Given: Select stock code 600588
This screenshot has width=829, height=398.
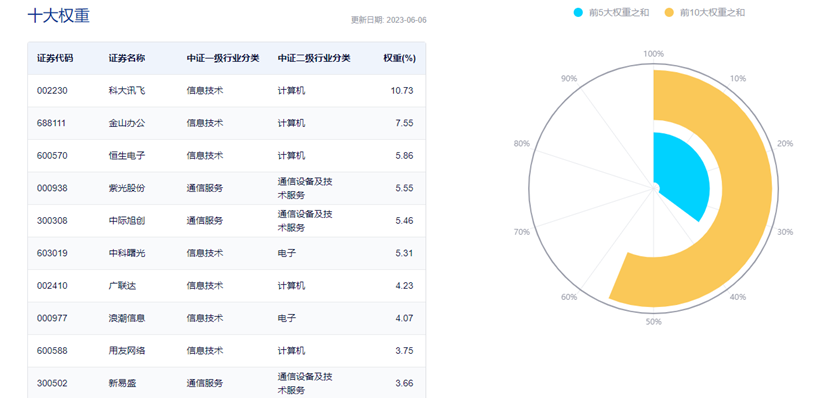Looking at the screenshot, I should (52, 351).
